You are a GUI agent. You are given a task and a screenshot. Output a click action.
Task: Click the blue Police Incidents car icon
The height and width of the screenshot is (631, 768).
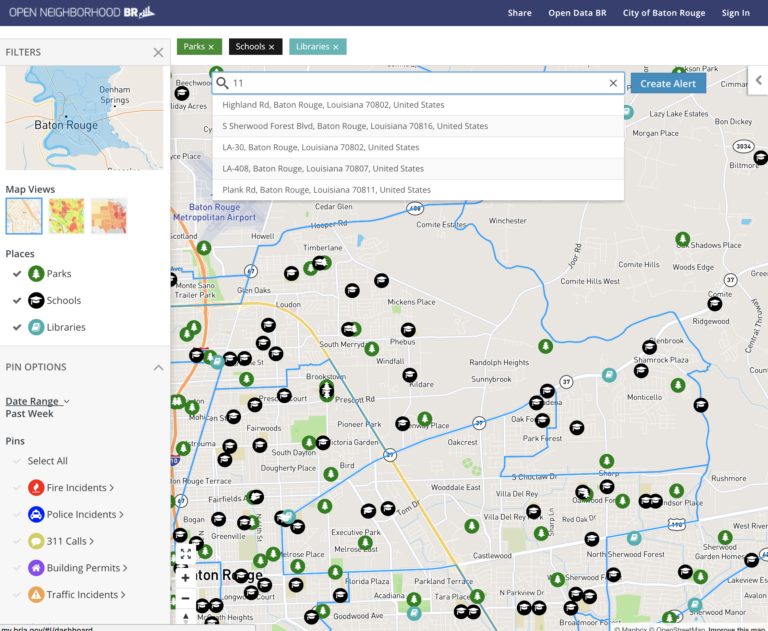(x=36, y=514)
